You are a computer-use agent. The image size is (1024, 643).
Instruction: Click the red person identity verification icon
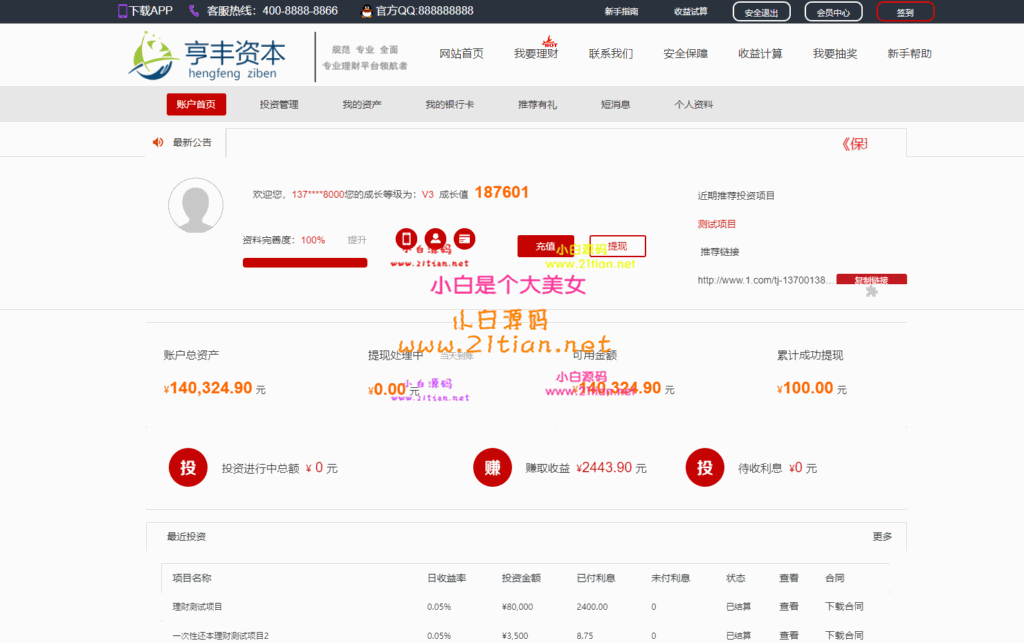click(436, 239)
